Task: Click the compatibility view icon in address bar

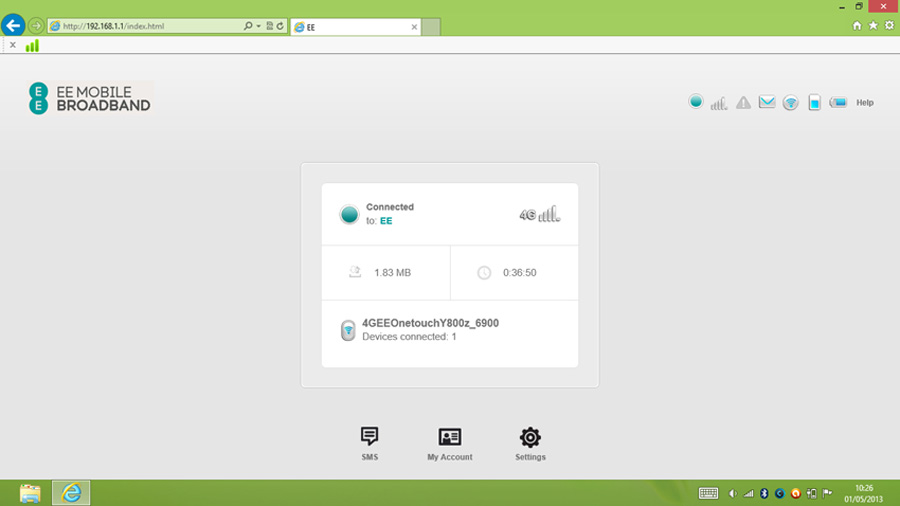Action: (x=269, y=26)
